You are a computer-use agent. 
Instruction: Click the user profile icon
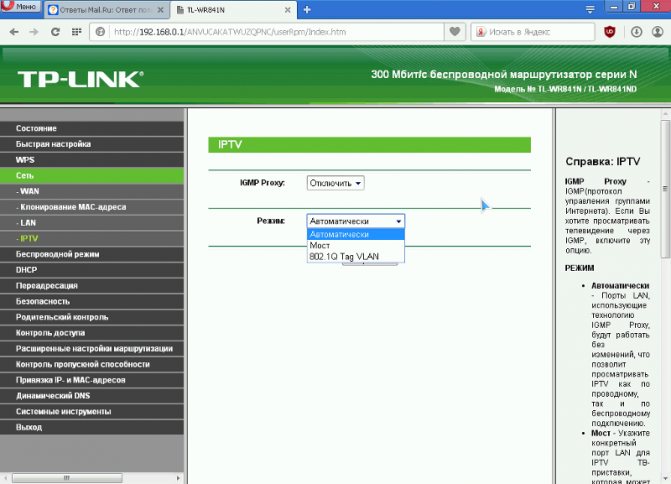tap(657, 32)
